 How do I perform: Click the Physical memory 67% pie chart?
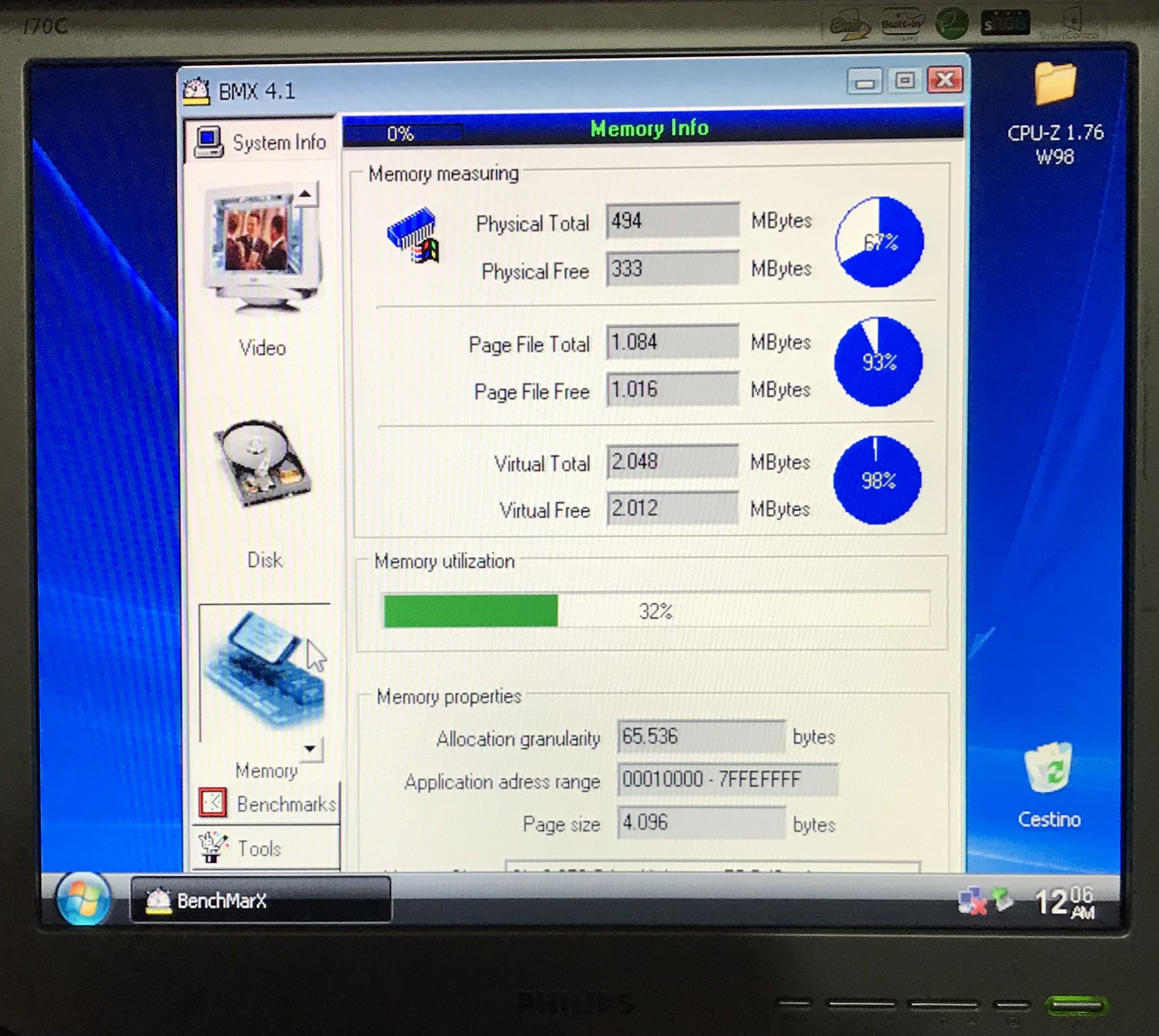(879, 242)
